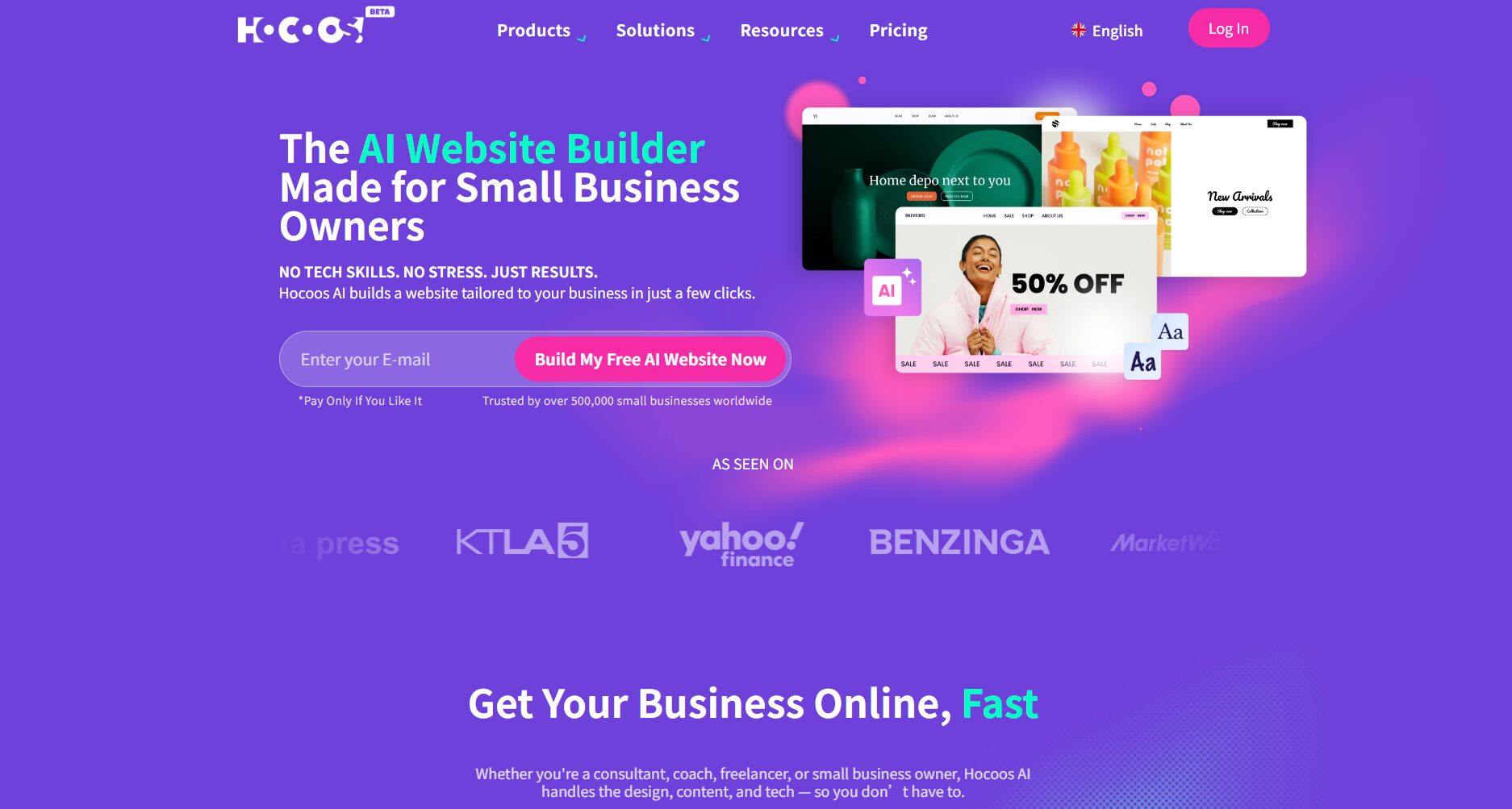Open the 50% OFF website preview
Image resolution: width=1512 pixels, height=809 pixels.
pyautogui.click(x=1025, y=290)
